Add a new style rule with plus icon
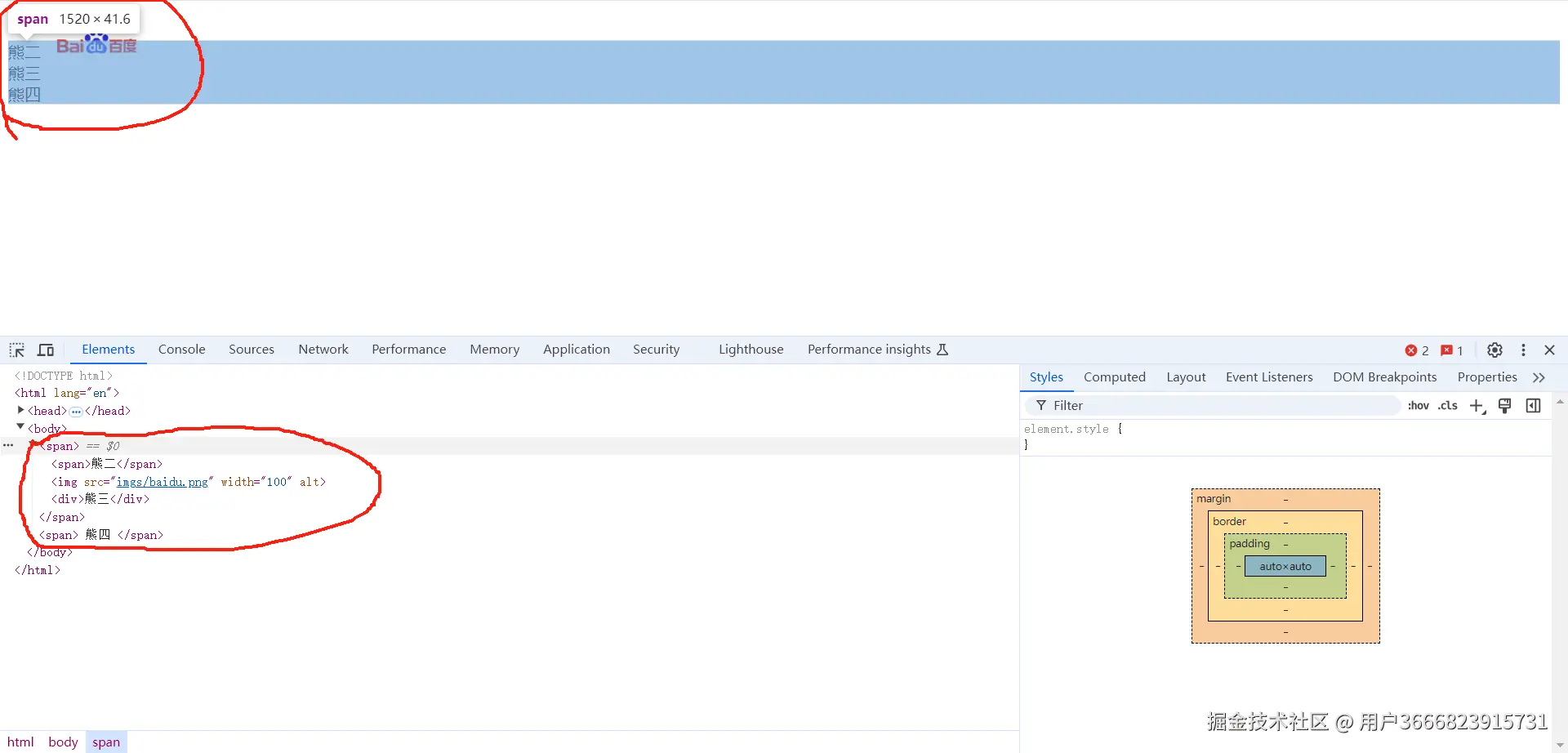1568x753 pixels. click(x=1477, y=406)
